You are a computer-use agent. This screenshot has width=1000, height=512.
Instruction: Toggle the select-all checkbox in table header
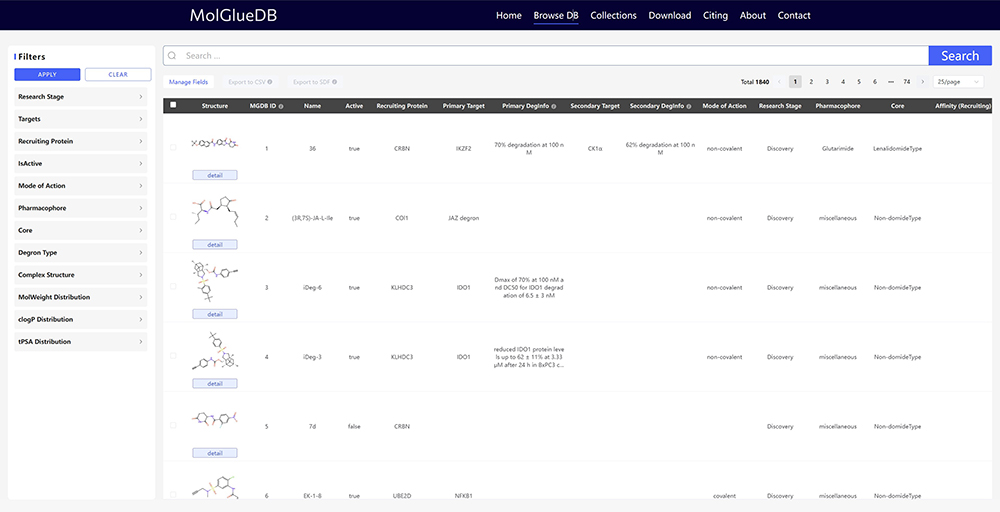click(x=173, y=105)
